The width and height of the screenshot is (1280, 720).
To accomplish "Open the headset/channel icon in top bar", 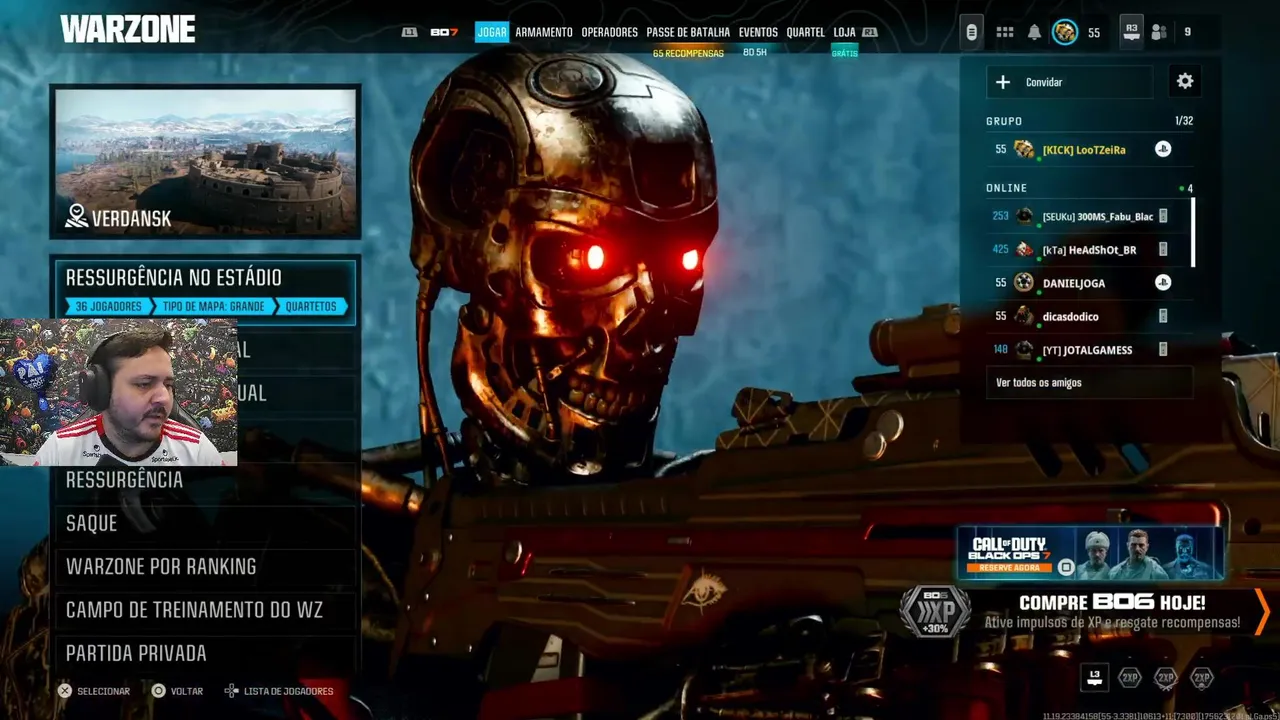I will (x=971, y=32).
